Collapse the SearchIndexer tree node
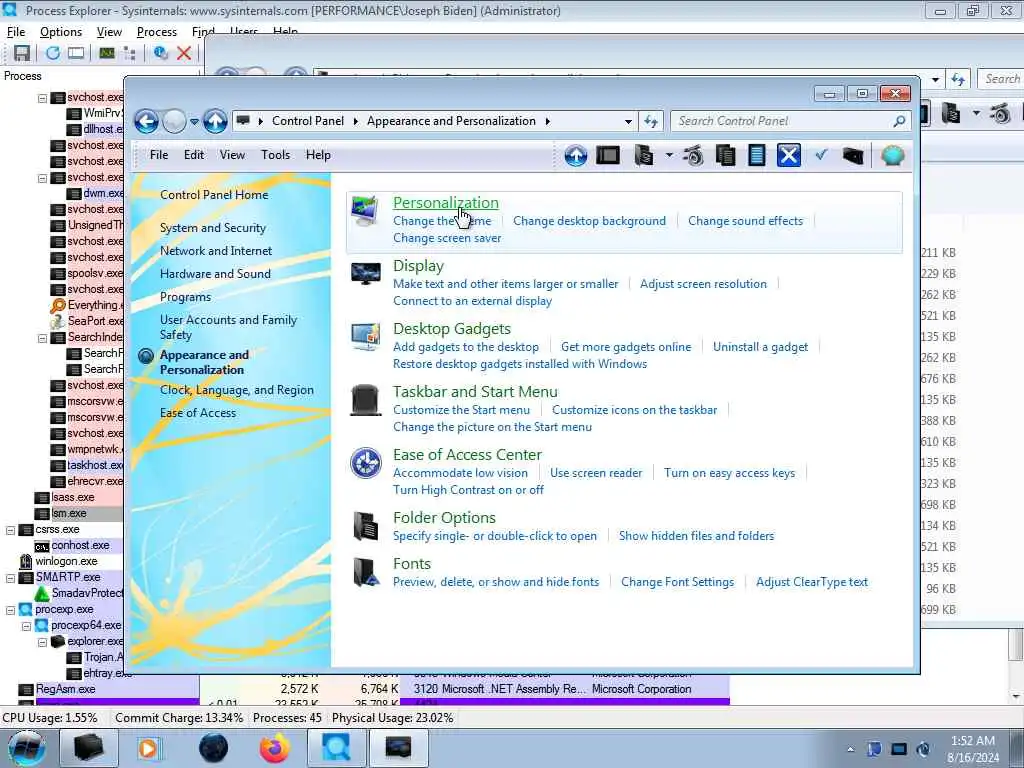This screenshot has width=1024, height=768. click(42, 338)
